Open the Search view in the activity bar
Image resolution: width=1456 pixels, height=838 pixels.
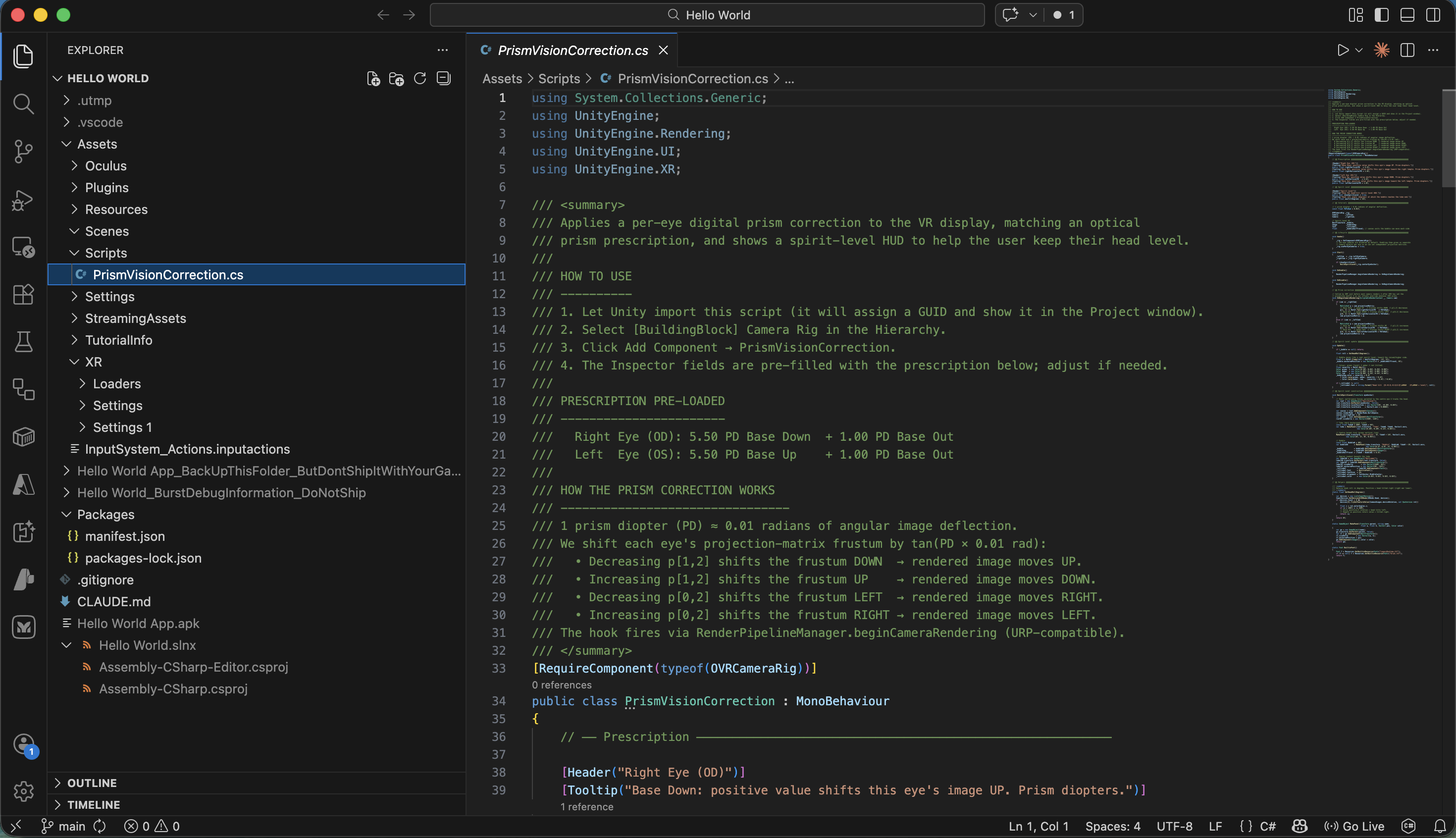click(x=24, y=104)
